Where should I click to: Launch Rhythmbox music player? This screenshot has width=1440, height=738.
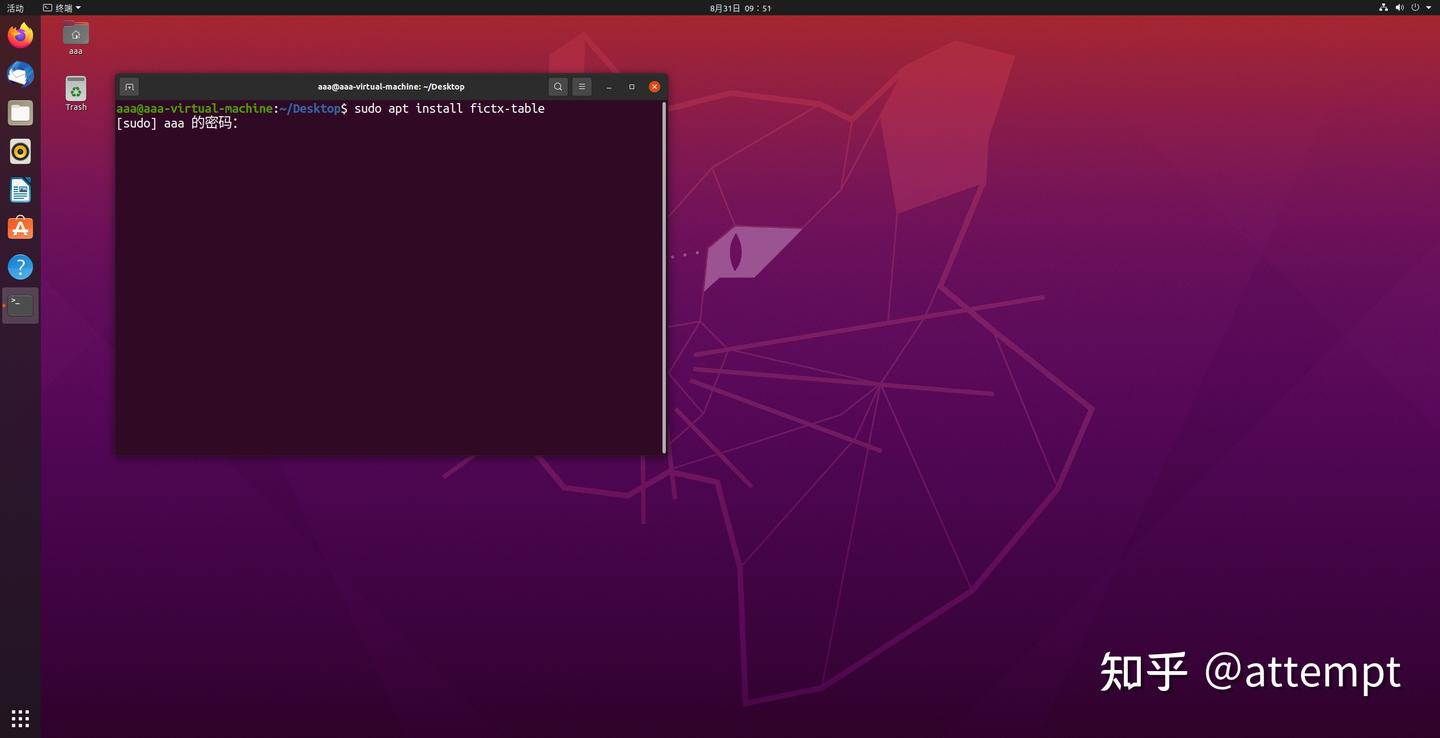(x=19, y=151)
